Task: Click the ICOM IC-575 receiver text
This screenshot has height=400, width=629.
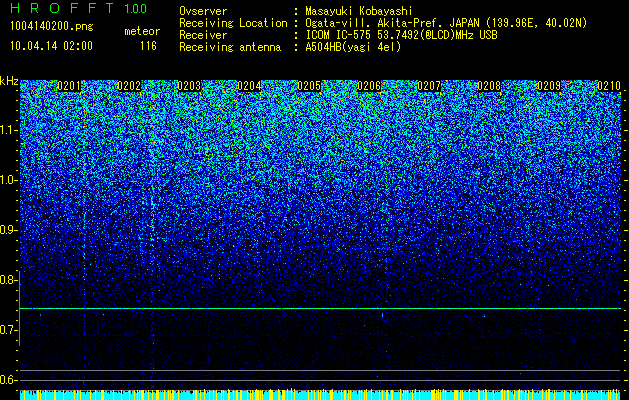Action: (x=401, y=35)
